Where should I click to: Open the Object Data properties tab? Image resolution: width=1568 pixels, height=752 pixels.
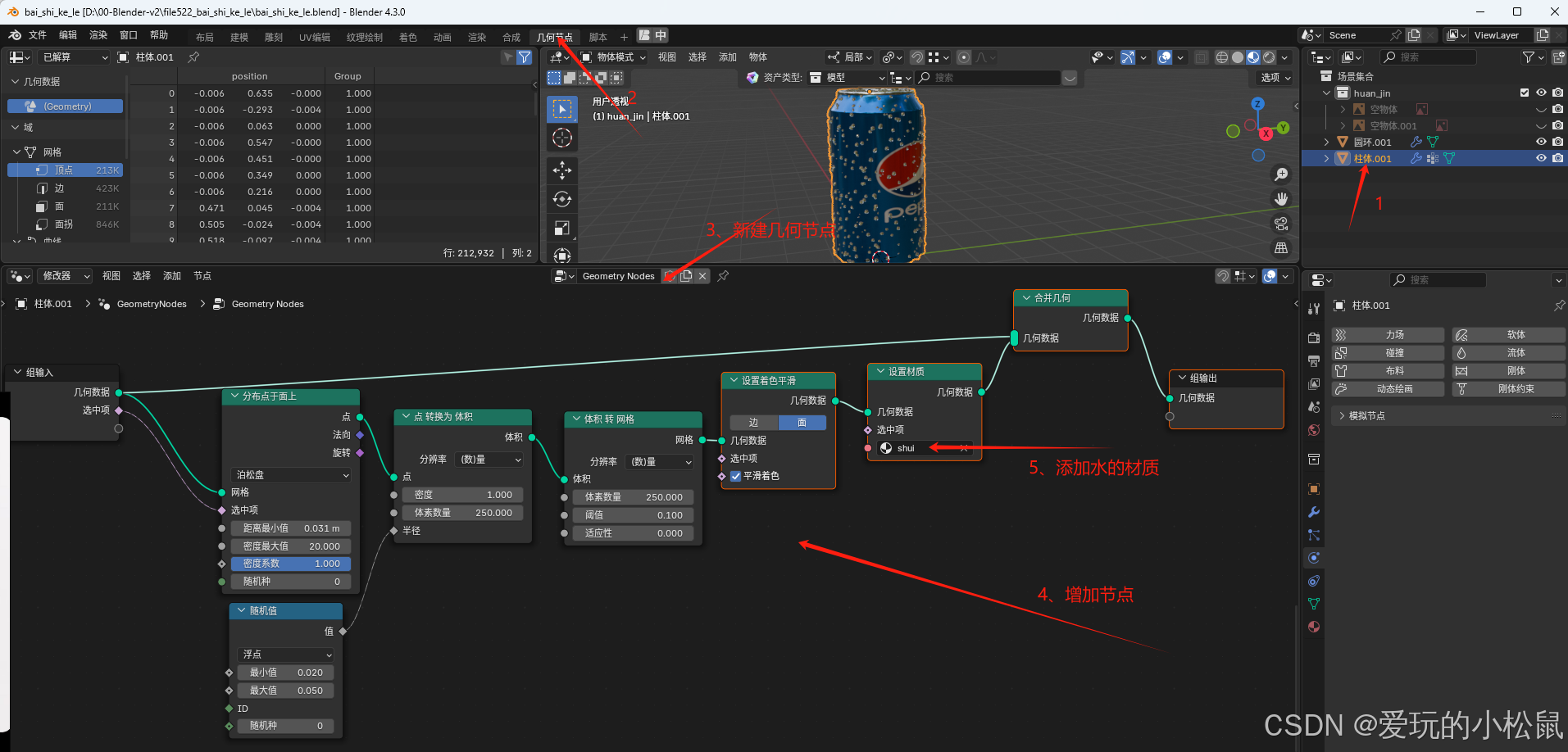pos(1314,604)
